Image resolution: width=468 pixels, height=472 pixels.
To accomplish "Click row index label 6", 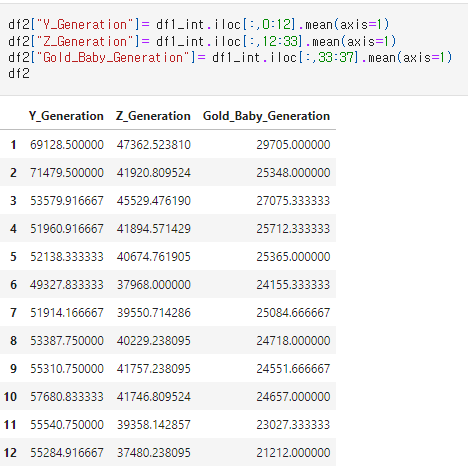I will pos(13,285).
